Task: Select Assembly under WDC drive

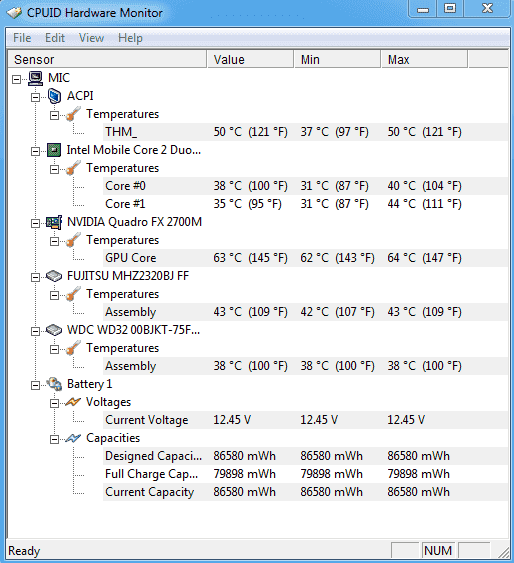Action: [x=305, y=366]
